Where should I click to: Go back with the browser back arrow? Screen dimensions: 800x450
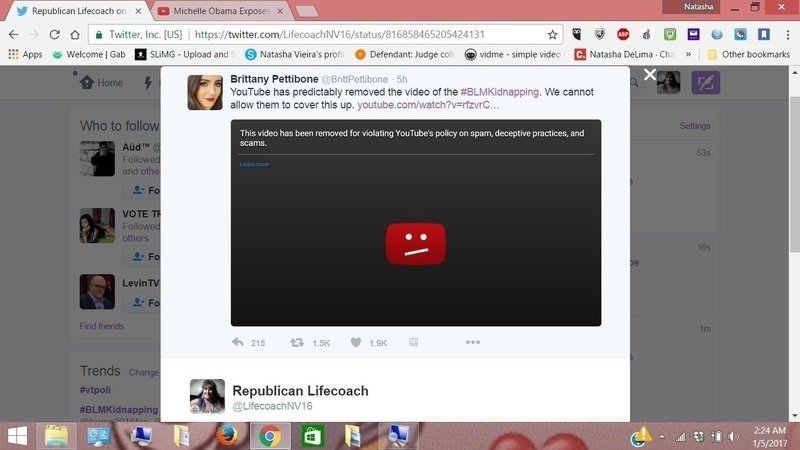(x=14, y=35)
